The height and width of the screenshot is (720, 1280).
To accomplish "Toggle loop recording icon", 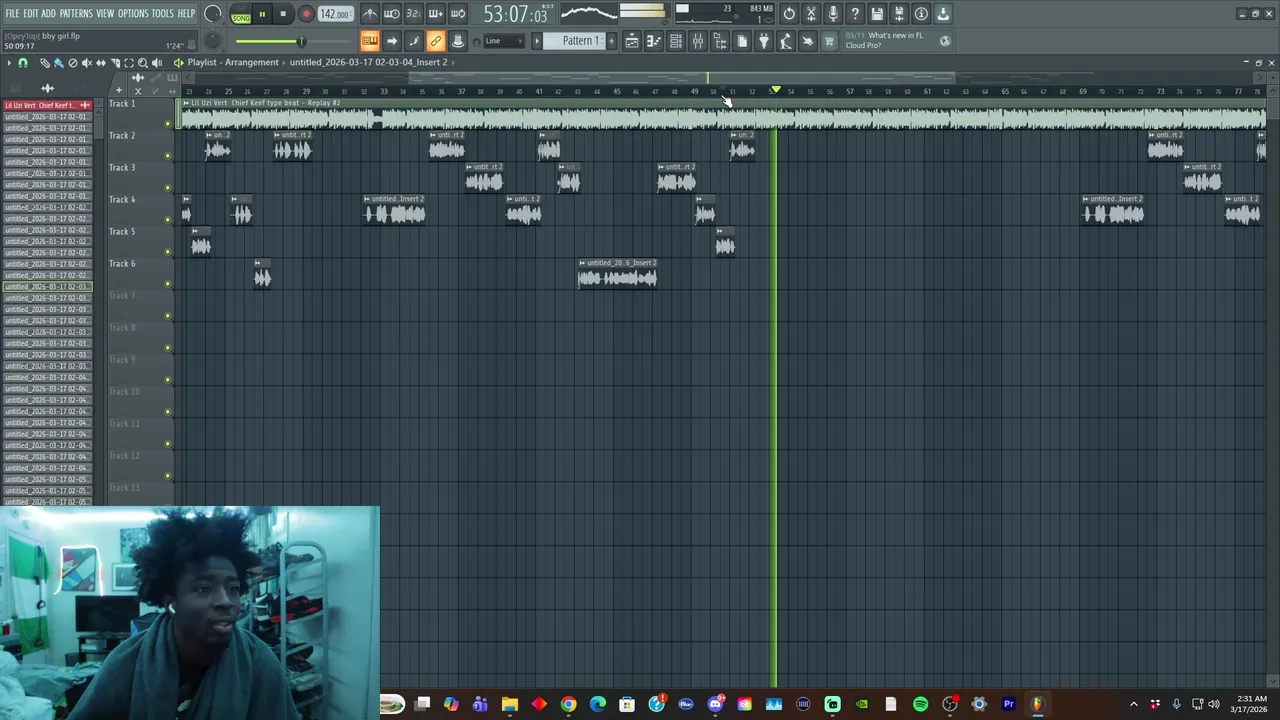I will (x=457, y=14).
